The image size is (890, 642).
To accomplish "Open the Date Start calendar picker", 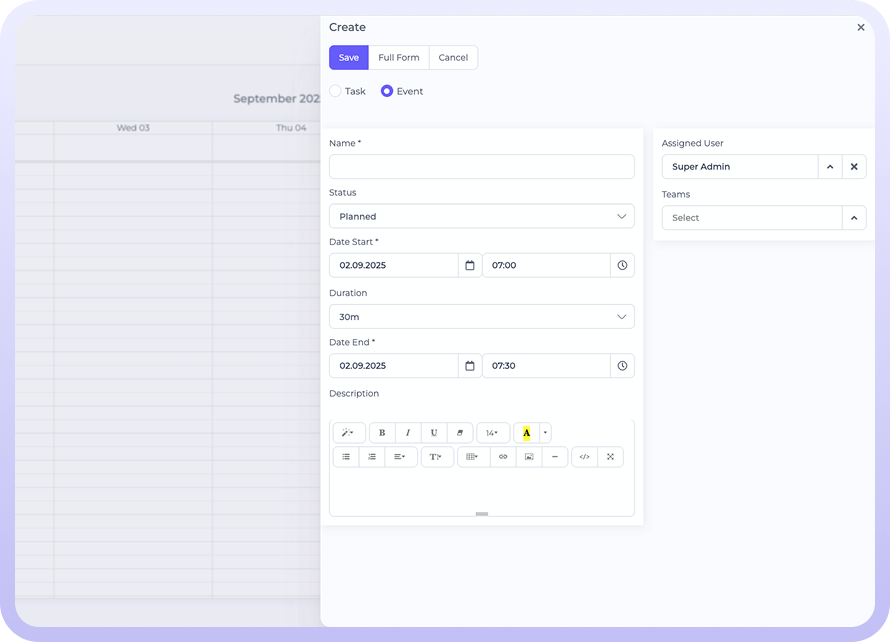I will pos(470,266).
